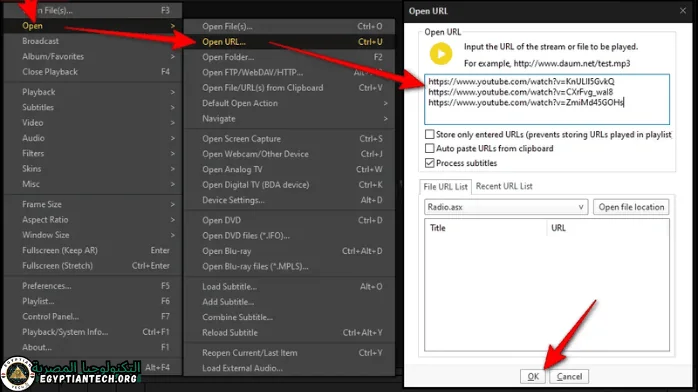Expand the Misc submenu
This screenshot has width=698, height=392.
(173, 184)
